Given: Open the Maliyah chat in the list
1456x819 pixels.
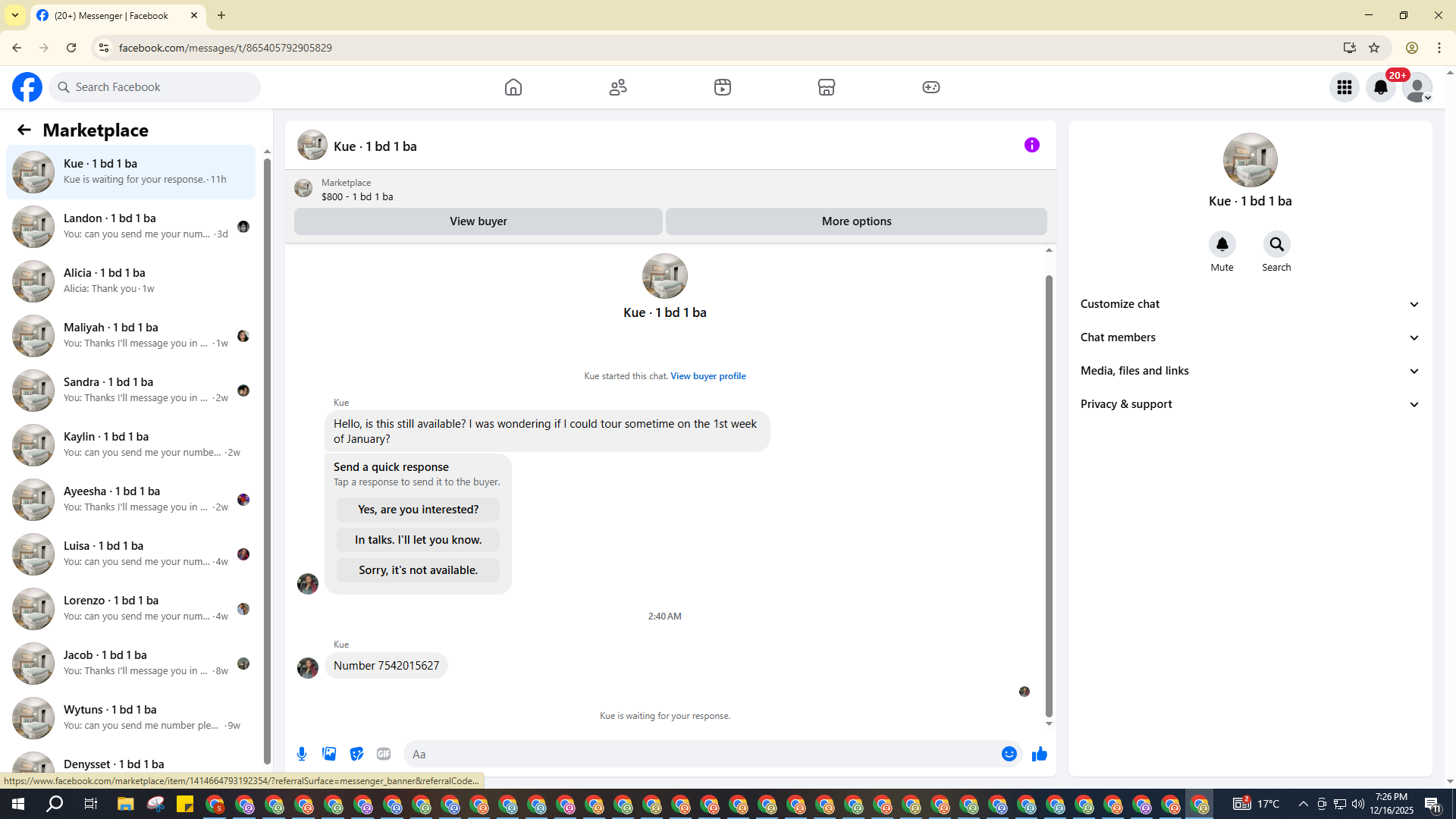Looking at the screenshot, I should click(x=131, y=336).
